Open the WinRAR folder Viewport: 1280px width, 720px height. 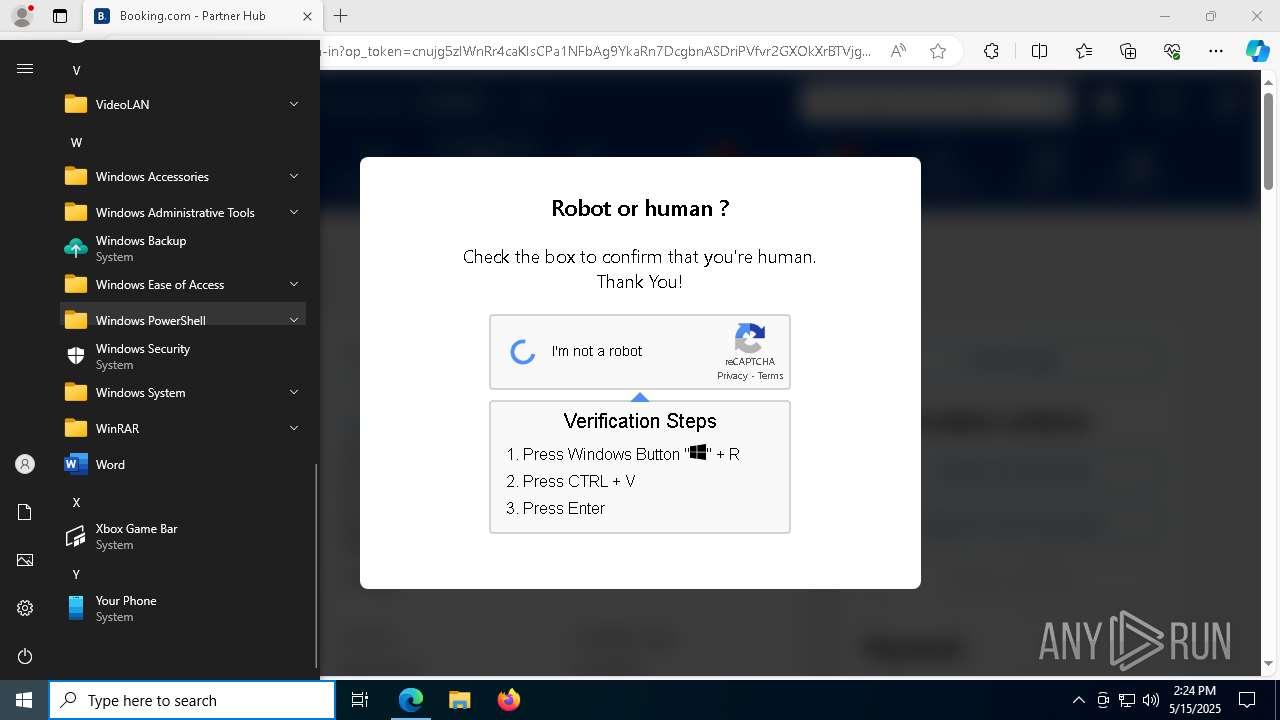(183, 428)
